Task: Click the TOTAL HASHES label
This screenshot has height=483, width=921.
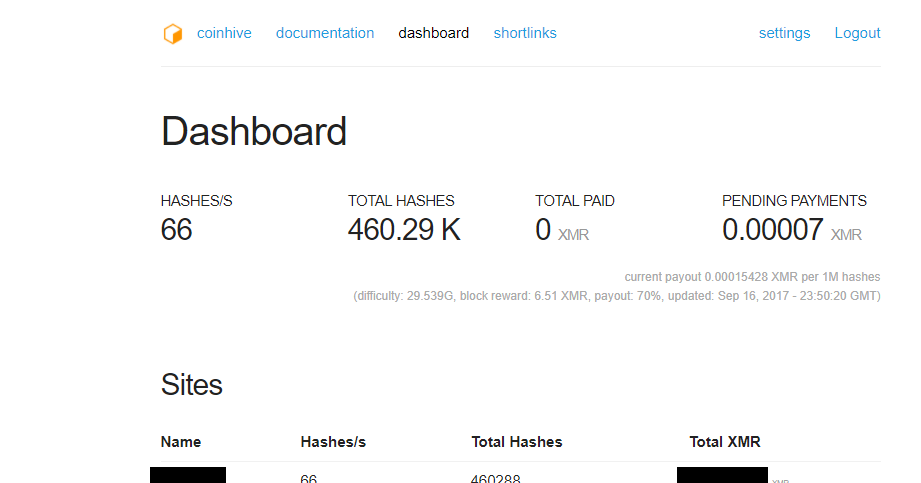Action: click(x=401, y=201)
